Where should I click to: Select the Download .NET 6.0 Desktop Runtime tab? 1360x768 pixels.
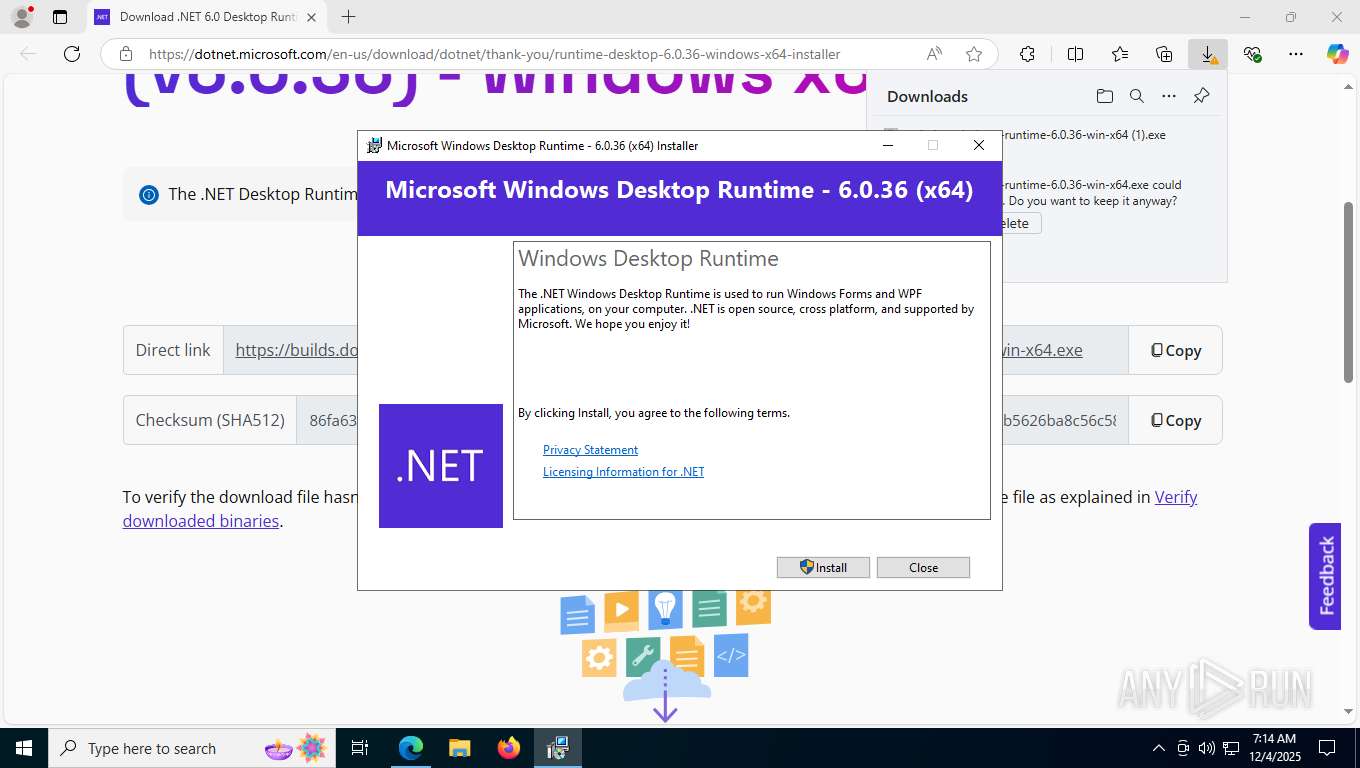(207, 17)
